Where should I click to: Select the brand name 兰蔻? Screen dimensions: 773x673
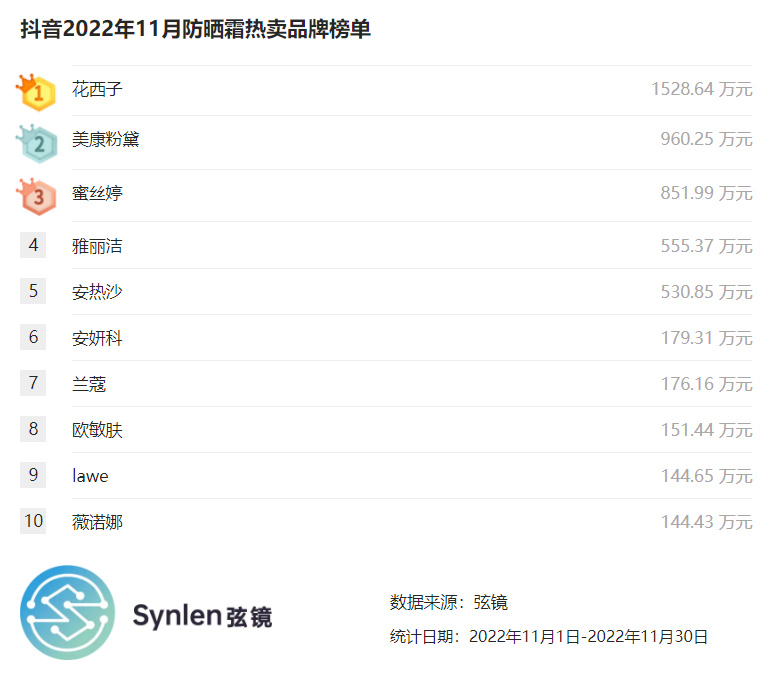click(x=89, y=384)
